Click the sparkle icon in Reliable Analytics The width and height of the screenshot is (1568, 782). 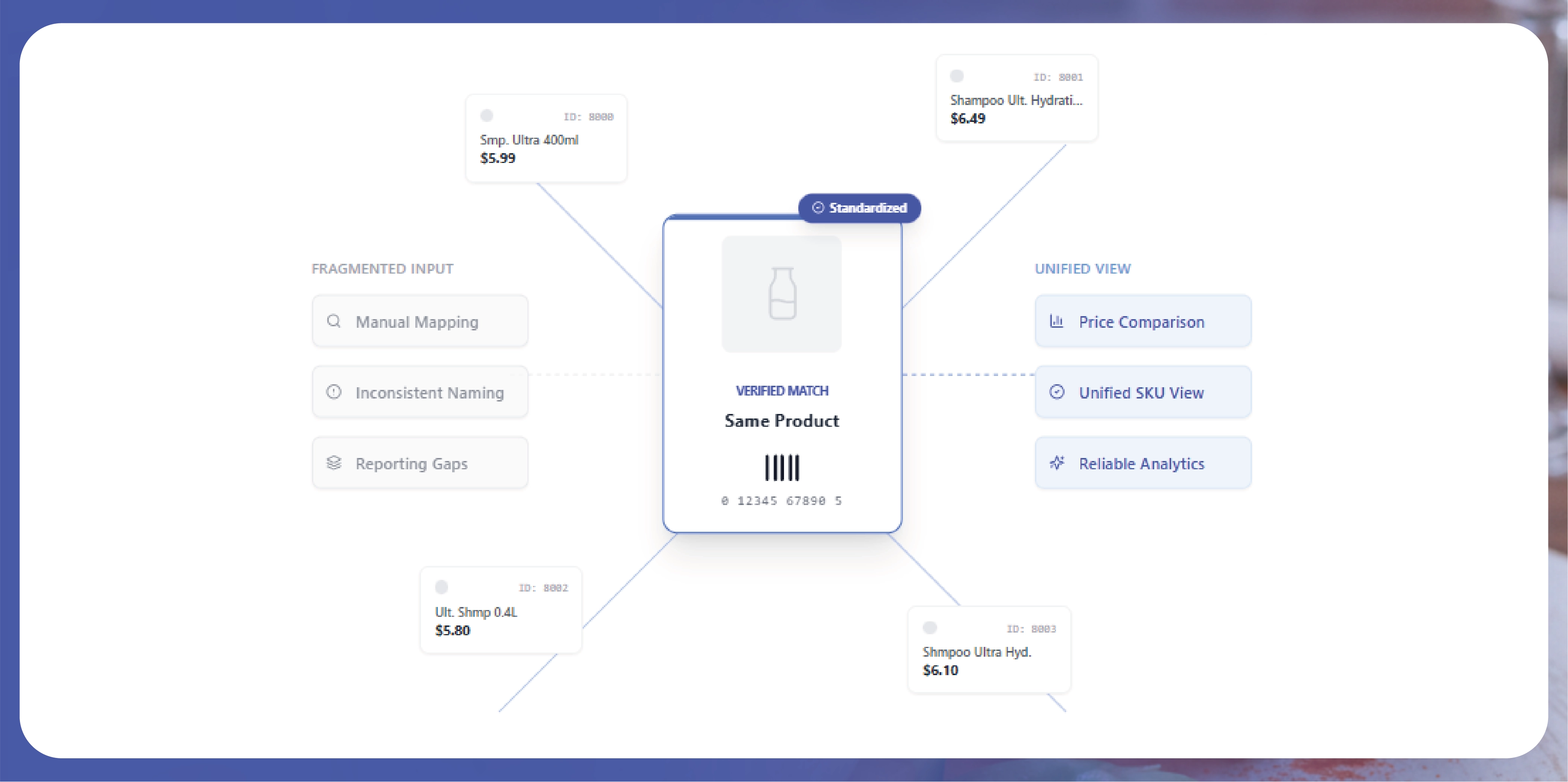coord(1057,463)
